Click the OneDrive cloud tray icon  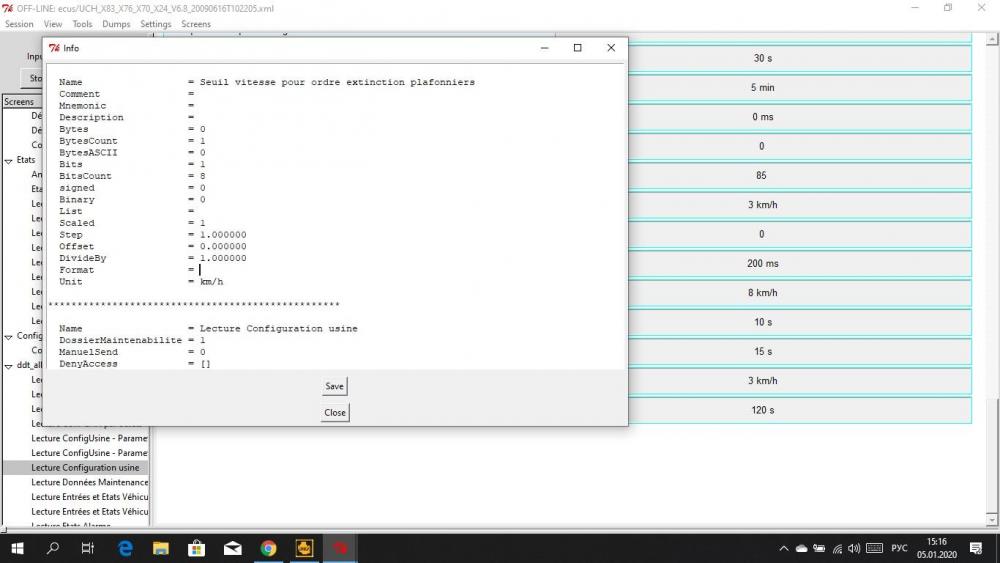802,548
